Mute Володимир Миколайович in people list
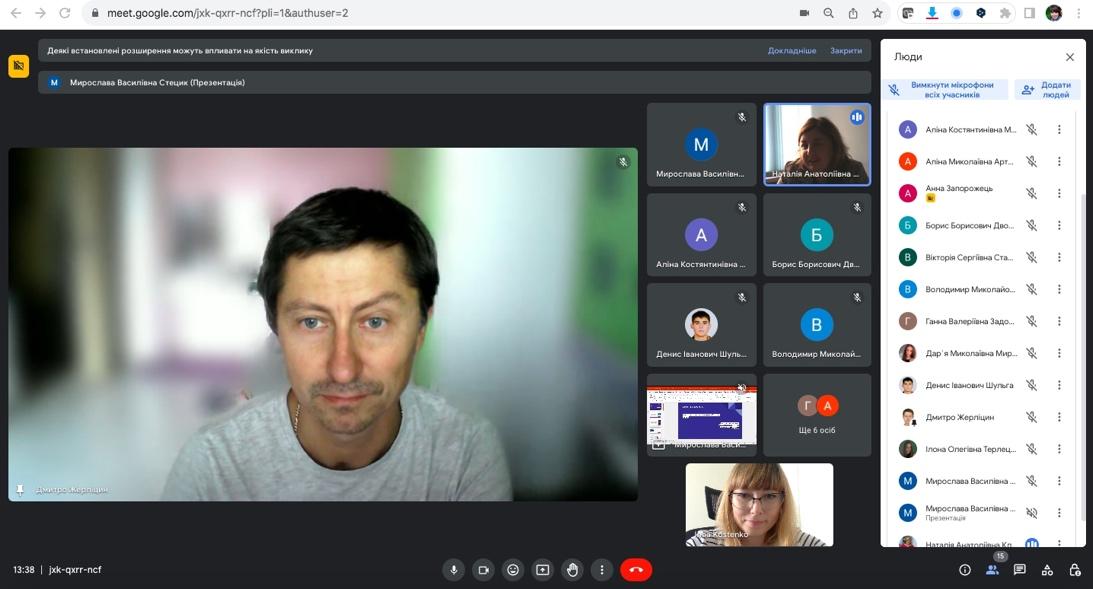1093x589 pixels. [1032, 289]
